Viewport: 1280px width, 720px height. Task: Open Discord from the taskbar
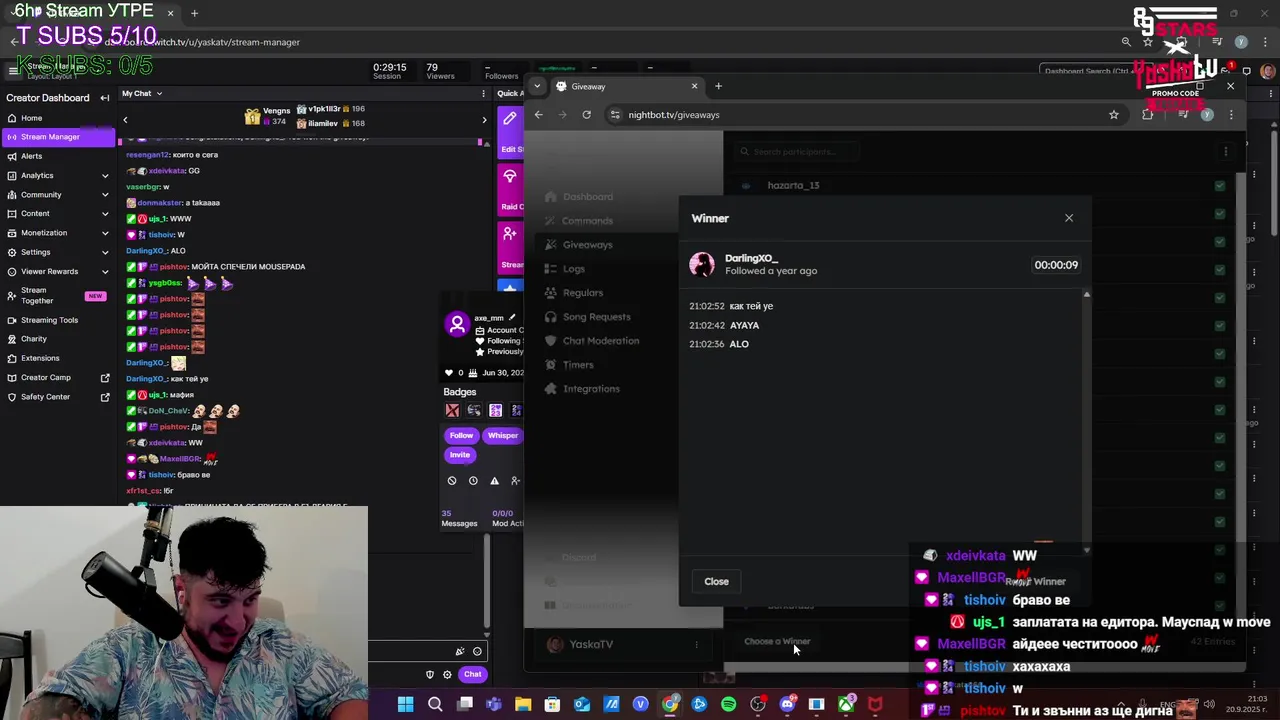pos(787,705)
